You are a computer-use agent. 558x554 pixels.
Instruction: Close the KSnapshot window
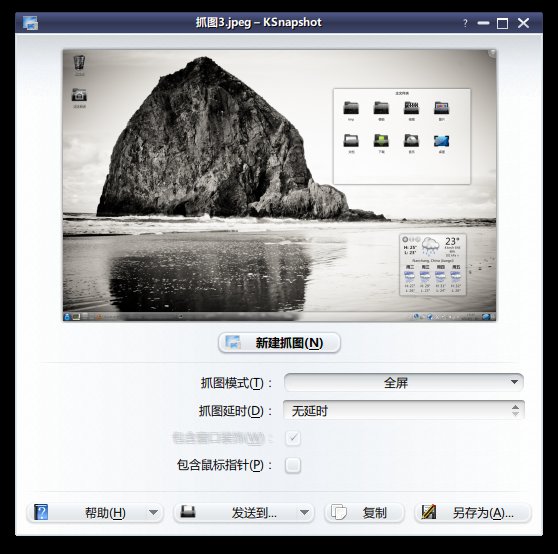(x=523, y=23)
